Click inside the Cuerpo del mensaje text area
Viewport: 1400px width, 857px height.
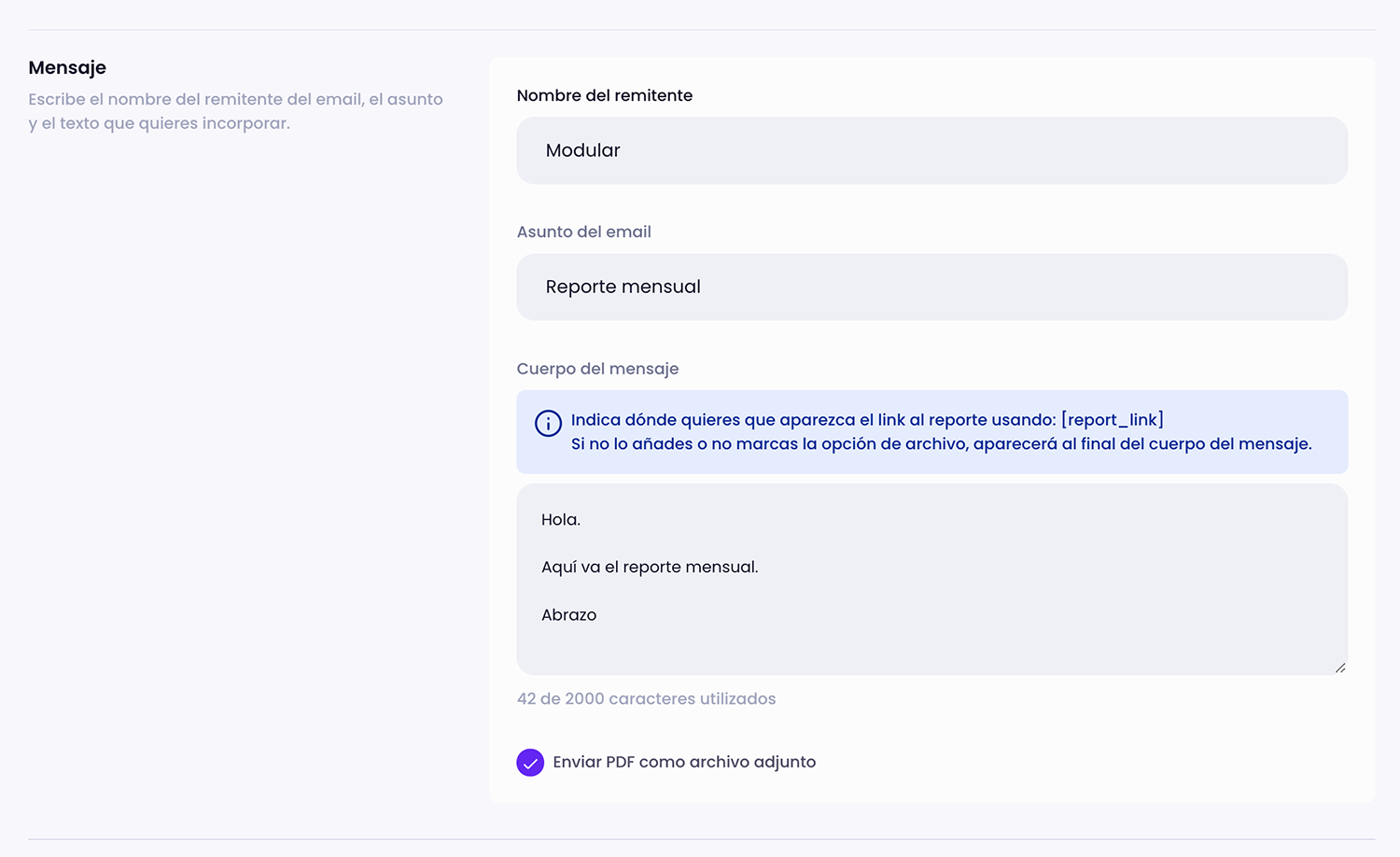tap(931, 579)
